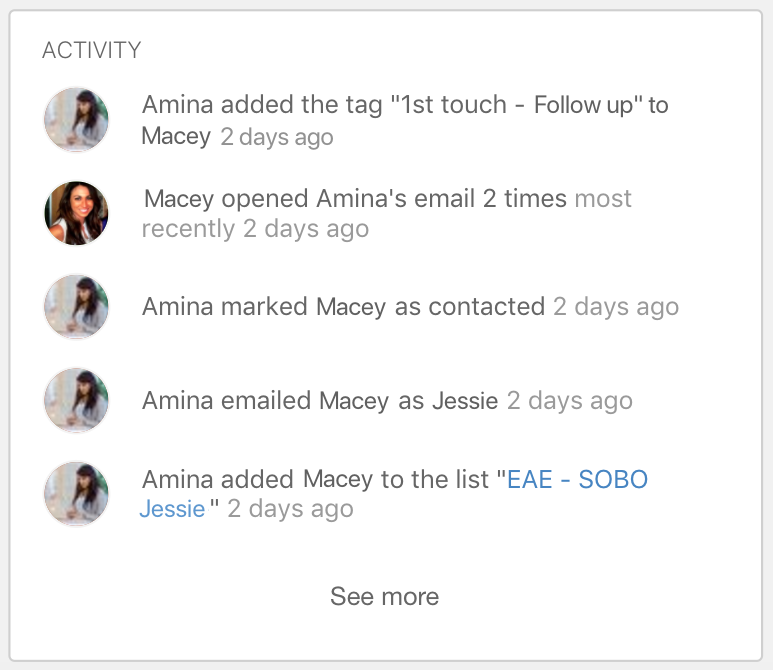Click the "Jessie" link text on second line
The width and height of the screenshot is (773, 670).
173,509
